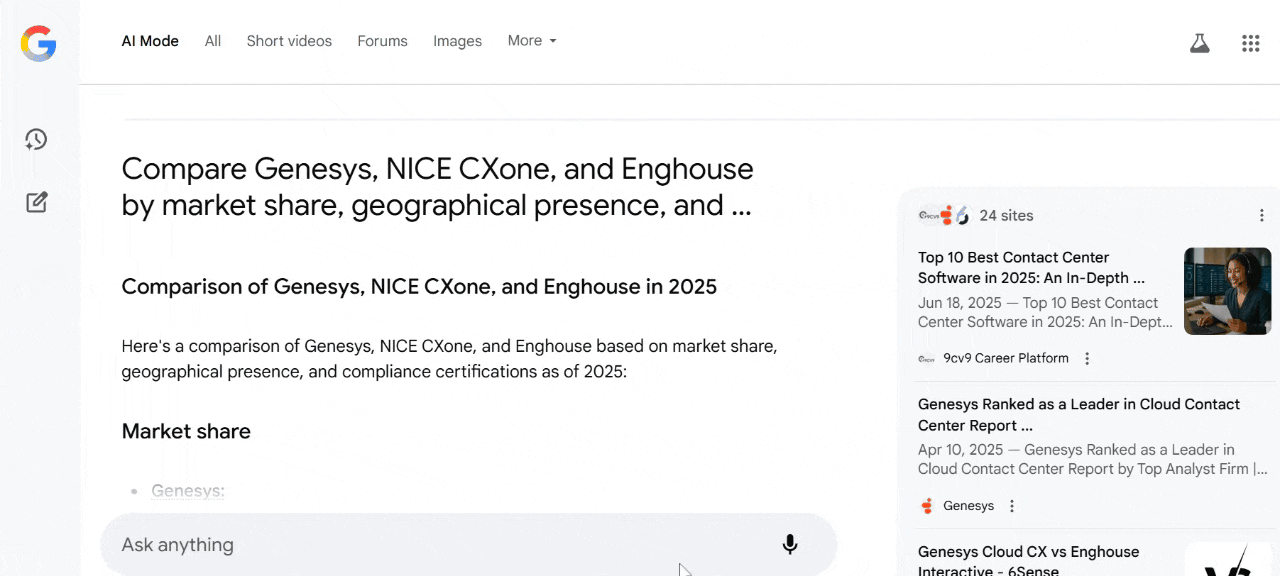
Task: Click the Ask anything input field
Action: tap(468, 545)
